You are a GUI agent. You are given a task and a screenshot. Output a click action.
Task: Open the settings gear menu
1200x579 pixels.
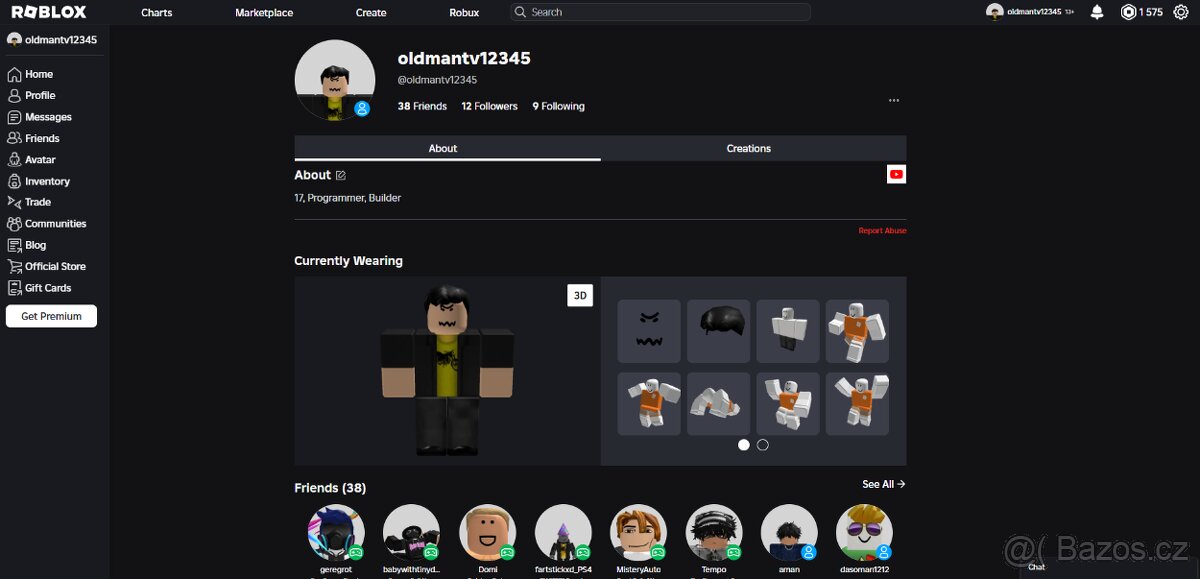click(1181, 12)
